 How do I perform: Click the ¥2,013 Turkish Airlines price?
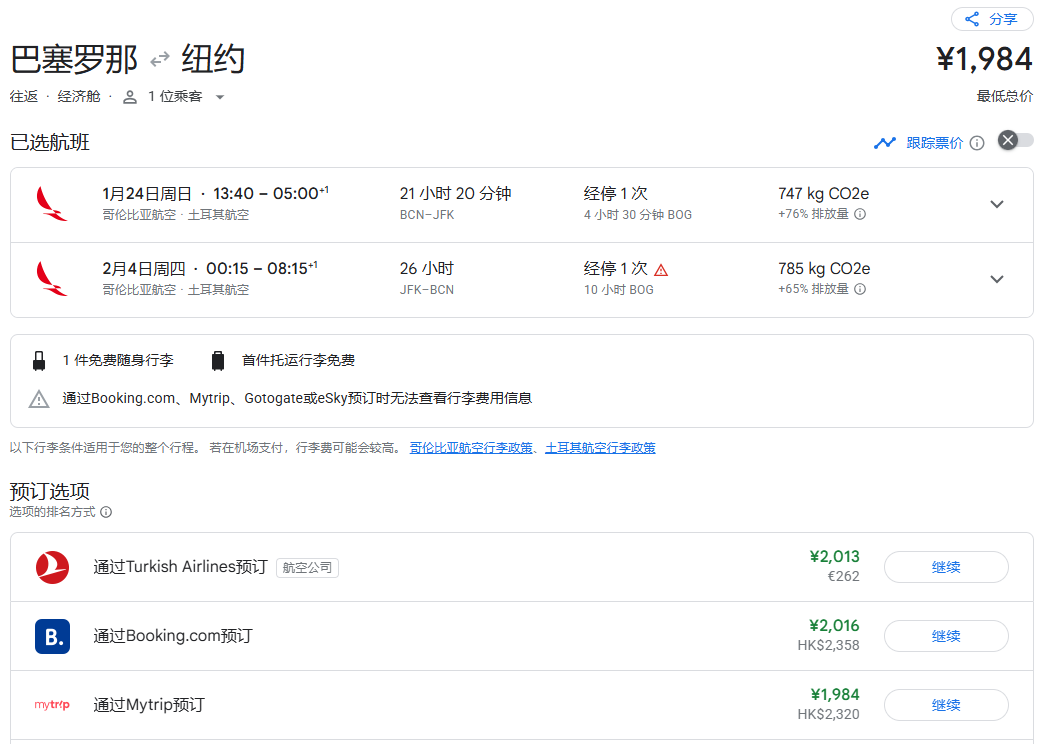(x=835, y=556)
